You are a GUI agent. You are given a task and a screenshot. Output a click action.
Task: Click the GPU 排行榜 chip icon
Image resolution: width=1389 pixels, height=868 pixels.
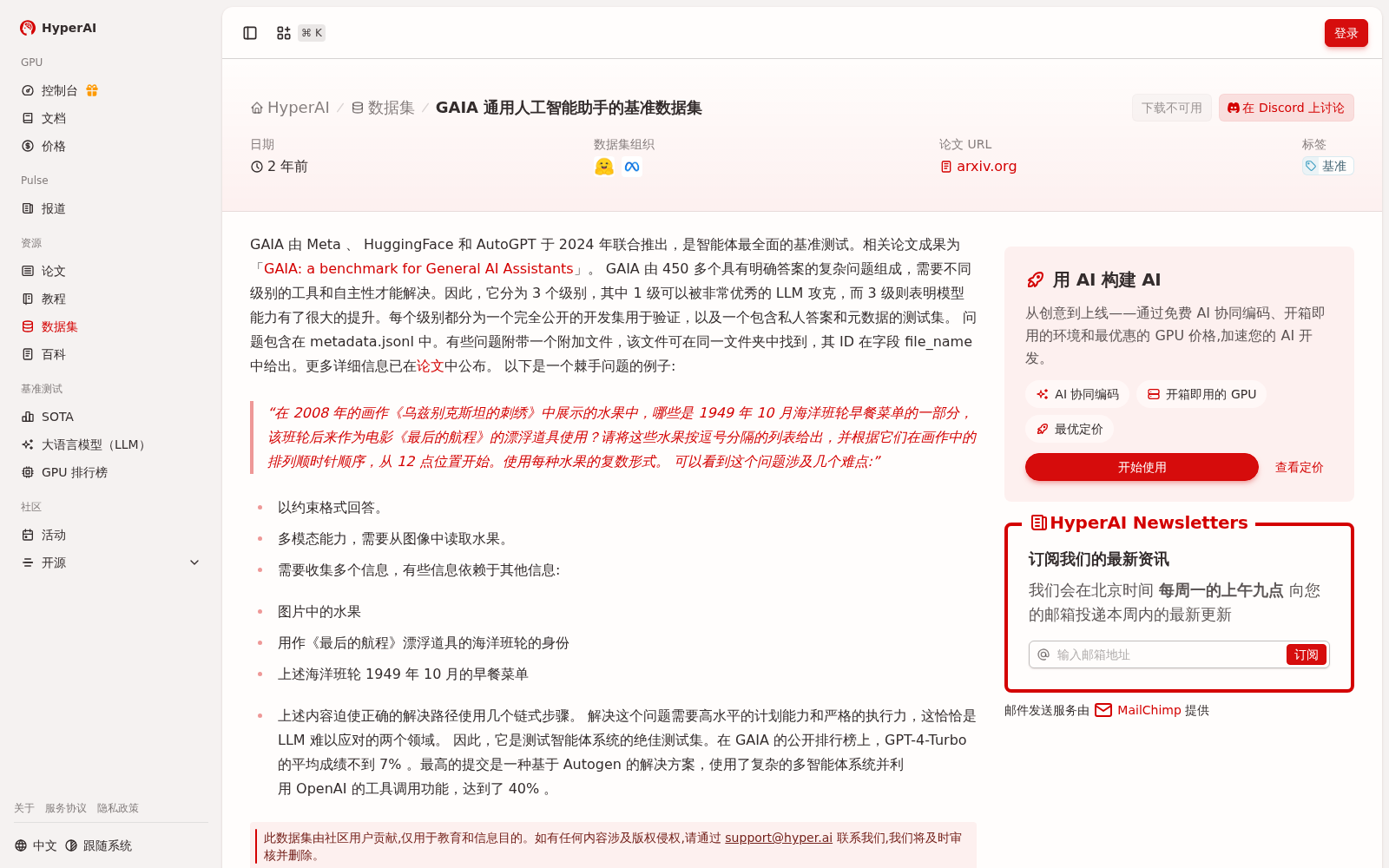click(28, 472)
